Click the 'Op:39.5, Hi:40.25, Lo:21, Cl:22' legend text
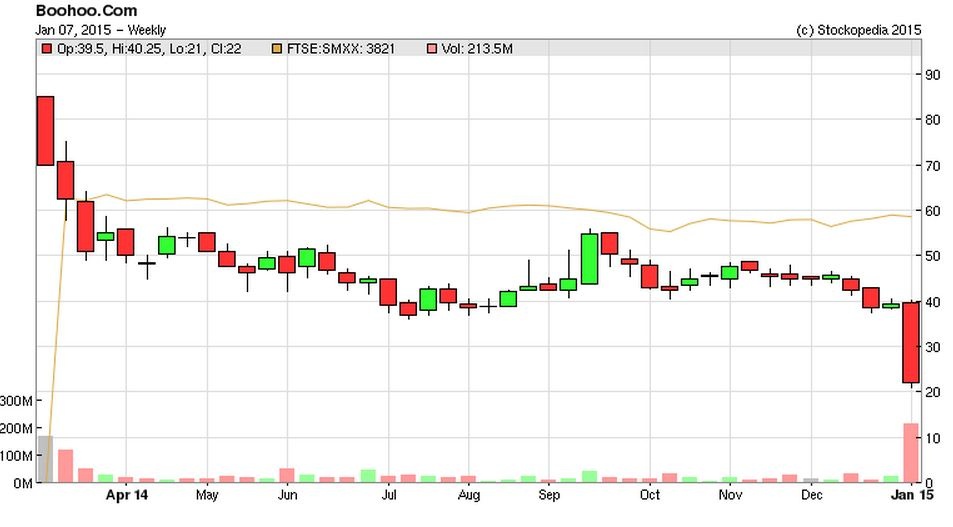 pyautogui.click(x=149, y=49)
